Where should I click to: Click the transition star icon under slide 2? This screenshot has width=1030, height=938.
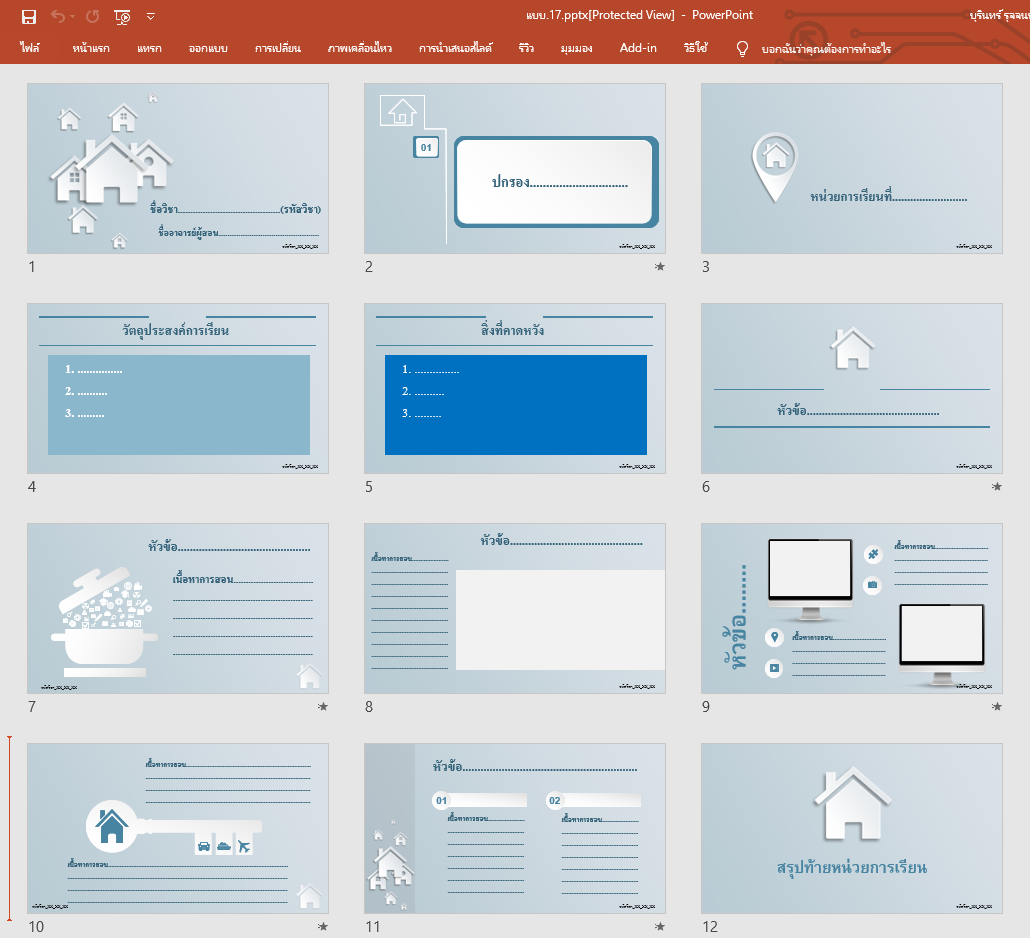659,267
